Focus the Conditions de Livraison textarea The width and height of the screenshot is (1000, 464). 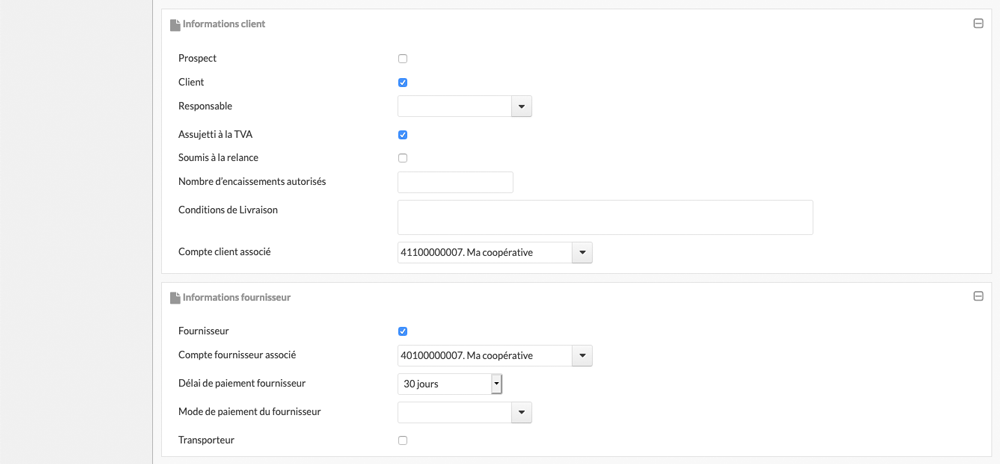point(605,217)
